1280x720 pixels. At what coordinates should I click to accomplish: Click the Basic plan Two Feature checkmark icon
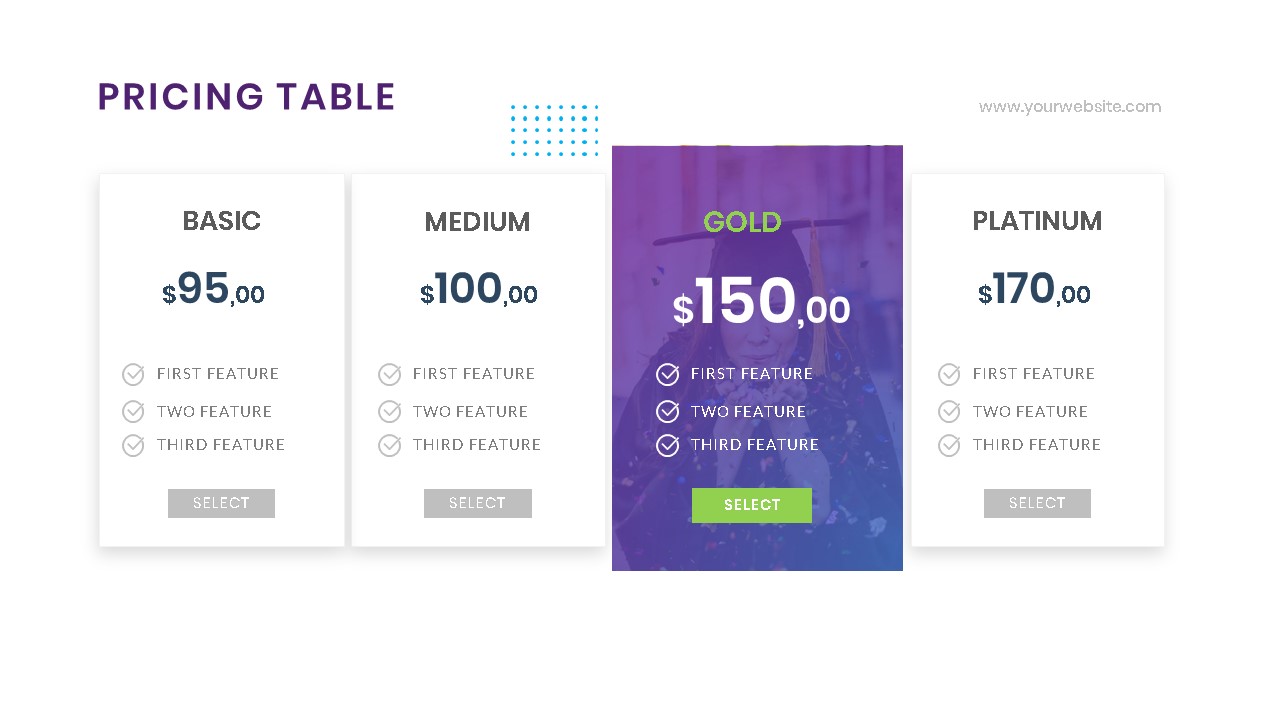(x=133, y=411)
